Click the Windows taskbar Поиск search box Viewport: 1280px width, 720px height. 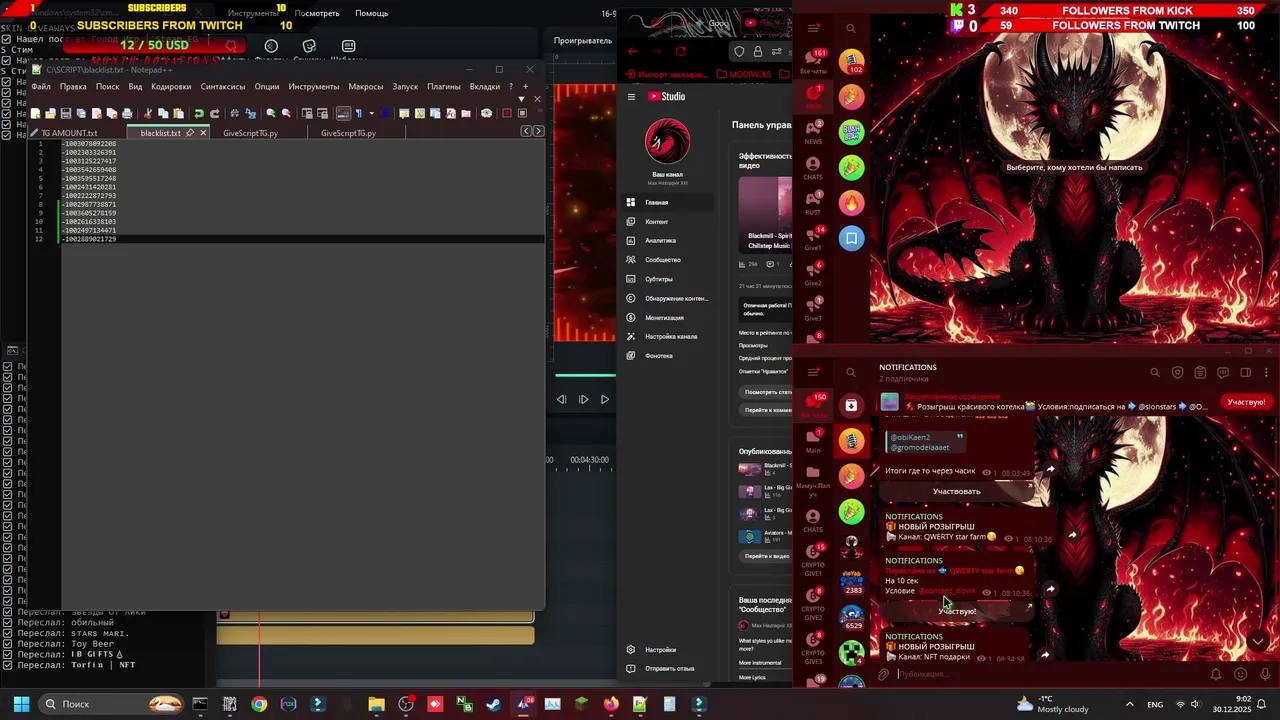tap(113, 704)
